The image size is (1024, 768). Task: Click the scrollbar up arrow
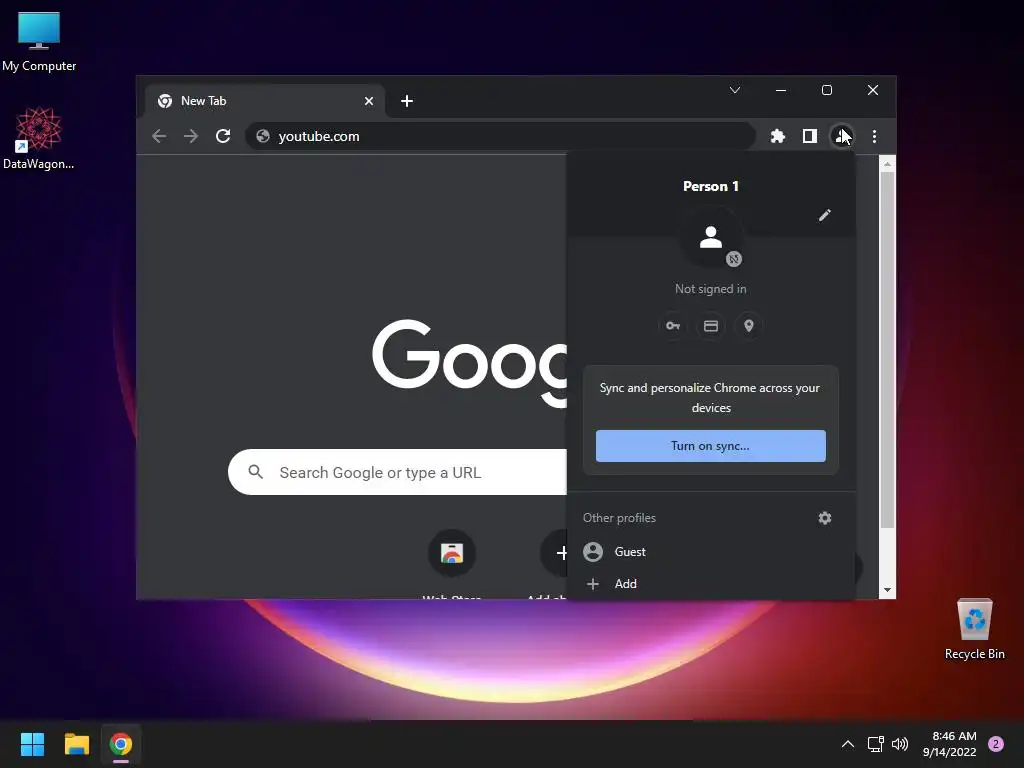[x=887, y=164]
